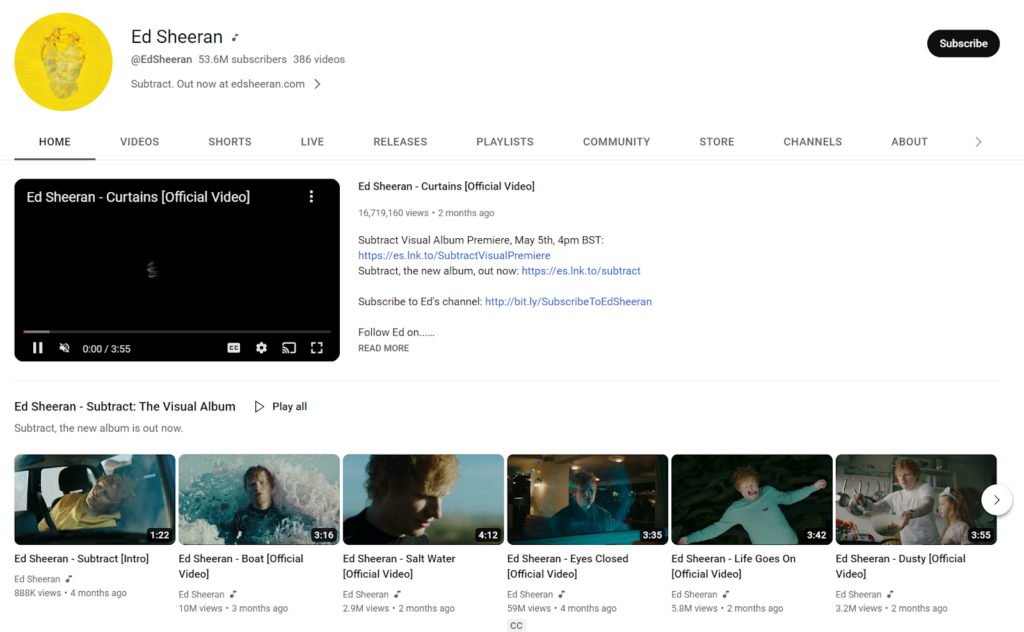Image resolution: width=1024 pixels, height=632 pixels.
Task: Toggle closed captions in the player
Action: [234, 348]
